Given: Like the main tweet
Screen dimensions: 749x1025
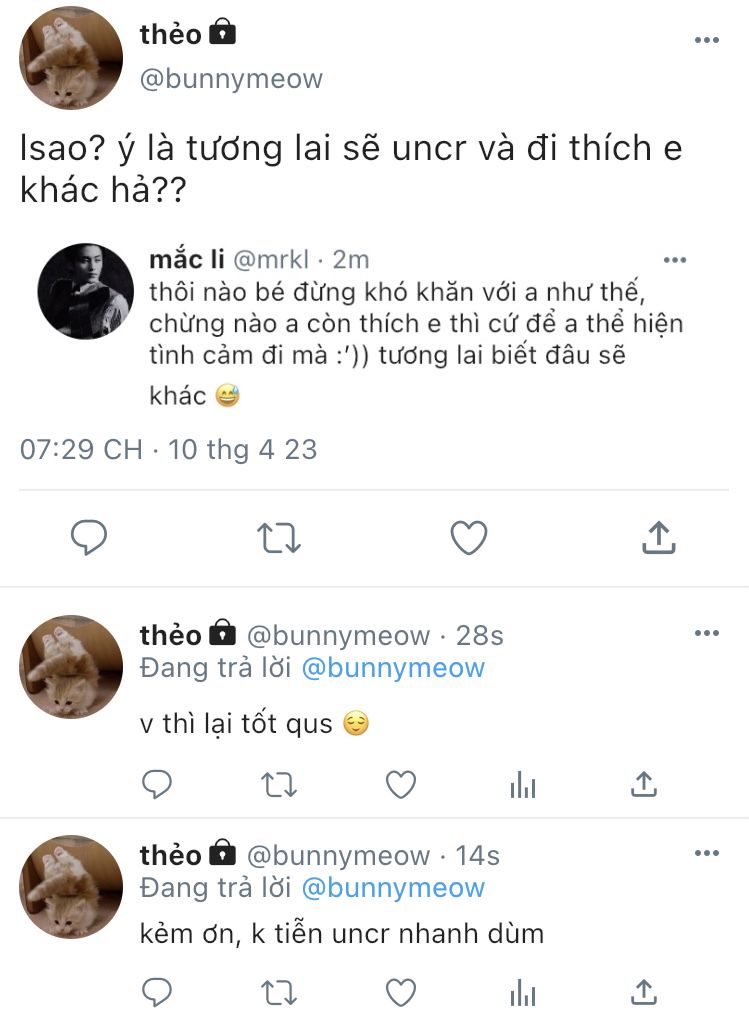Looking at the screenshot, I should [468, 538].
